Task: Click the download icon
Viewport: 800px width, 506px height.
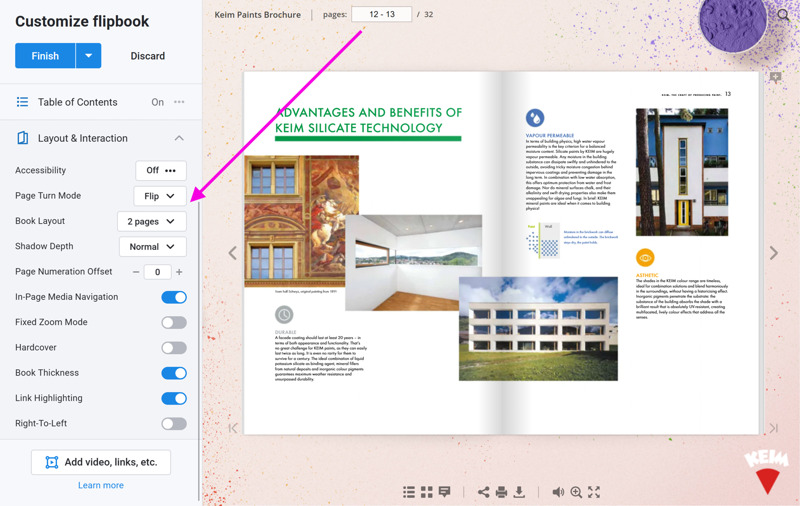Action: tap(519, 492)
